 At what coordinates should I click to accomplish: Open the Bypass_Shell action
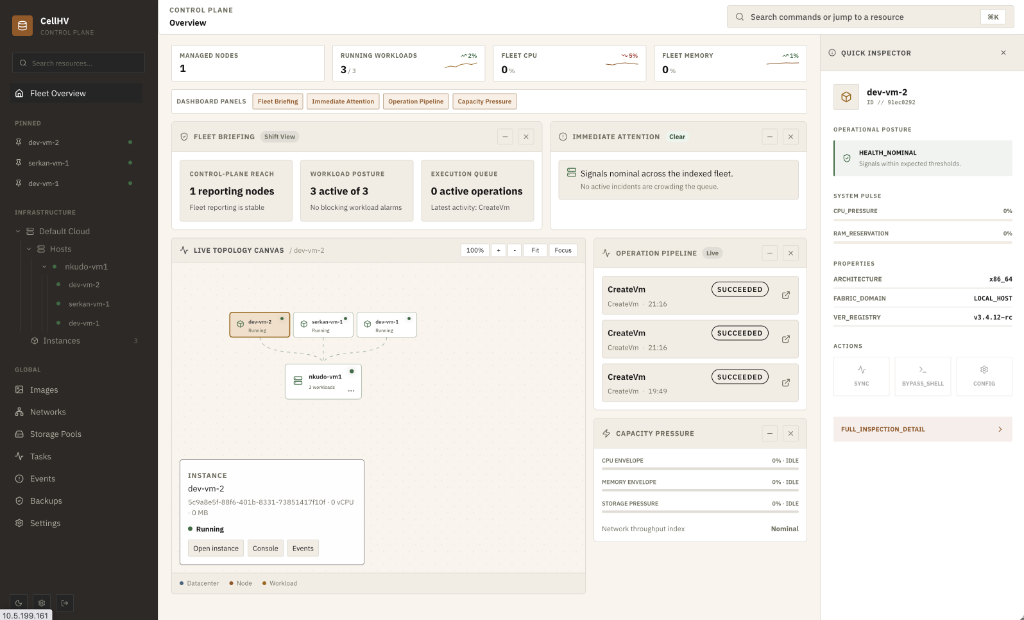tap(922, 376)
